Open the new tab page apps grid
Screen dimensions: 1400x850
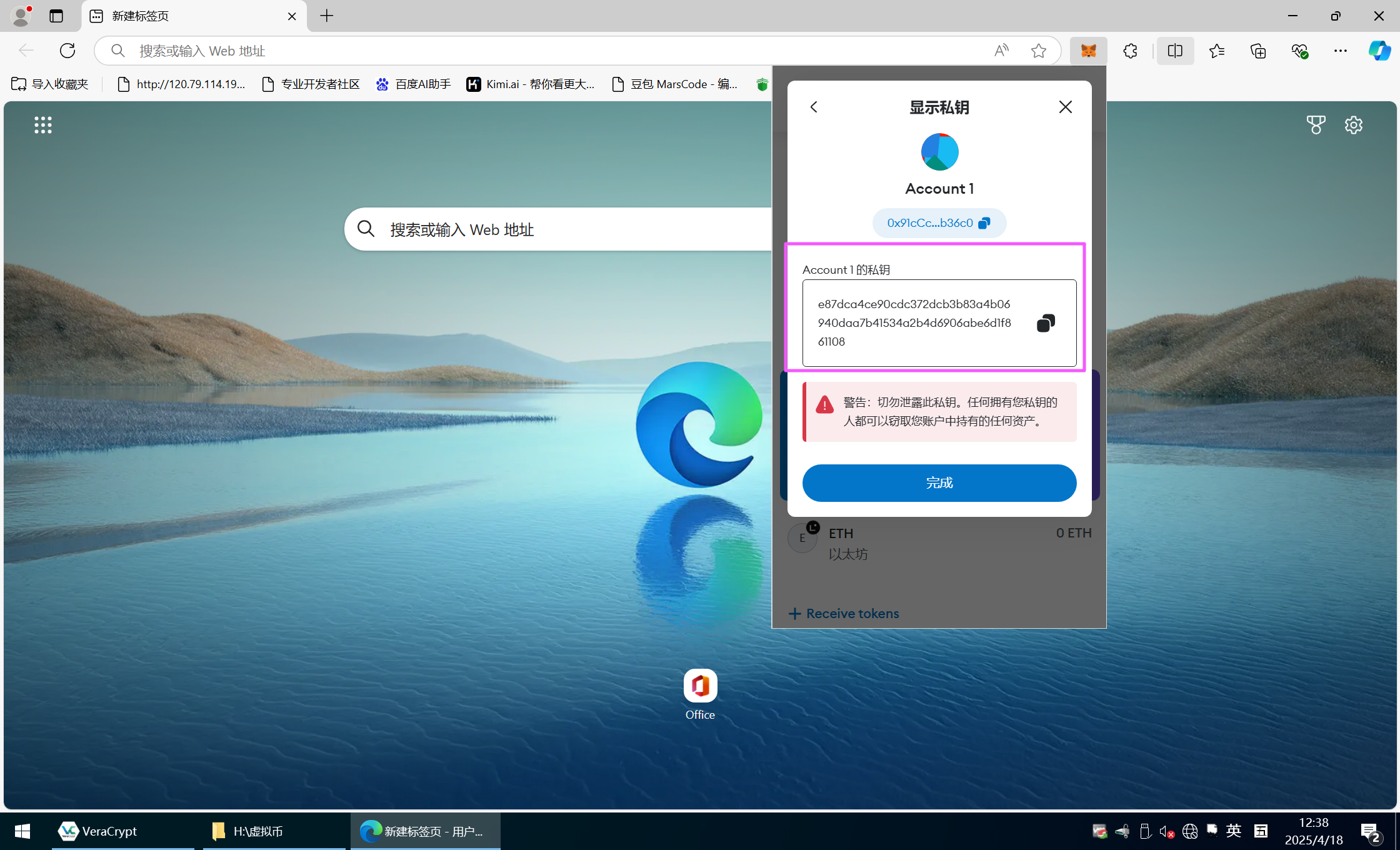[43, 125]
